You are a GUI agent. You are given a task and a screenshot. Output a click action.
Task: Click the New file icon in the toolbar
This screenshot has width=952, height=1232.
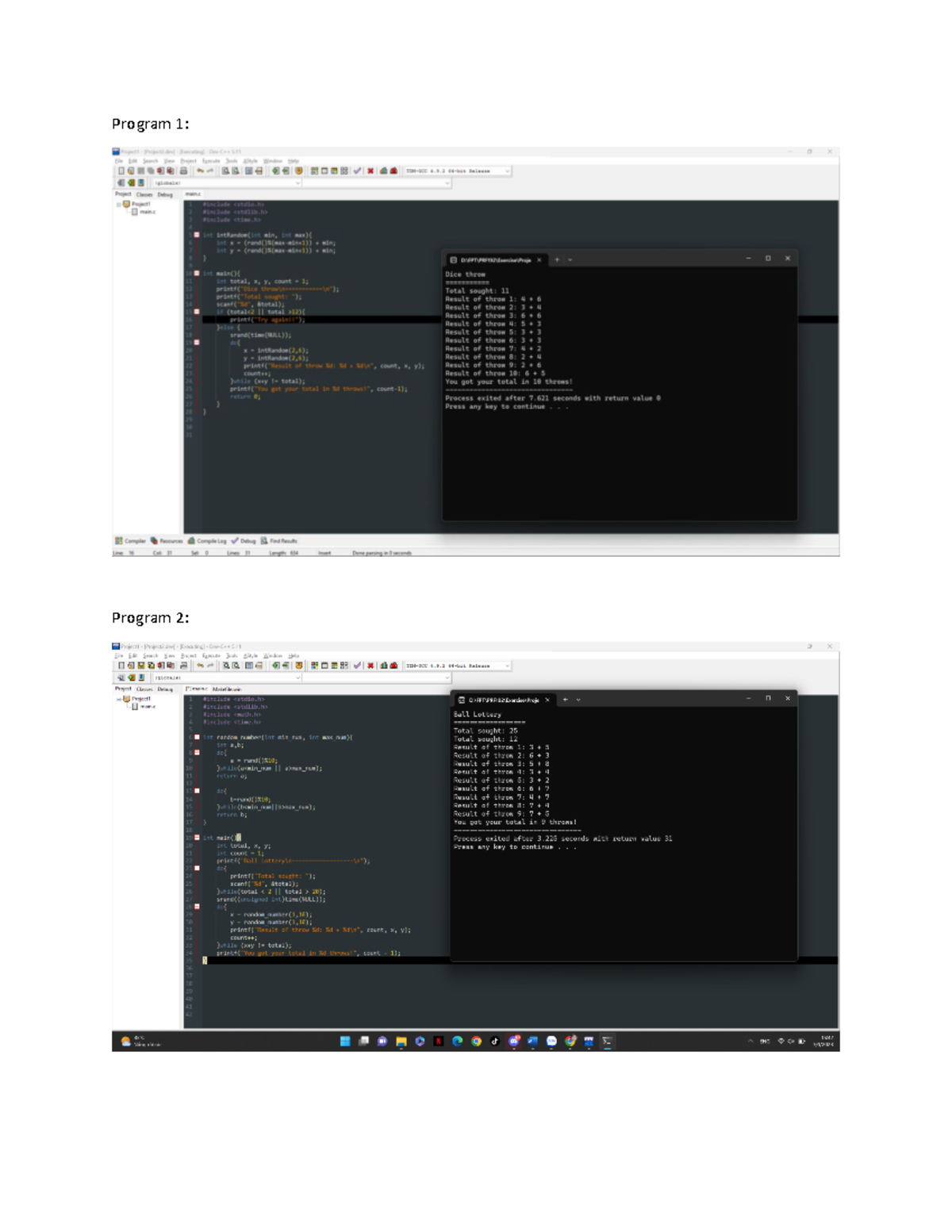(x=121, y=170)
